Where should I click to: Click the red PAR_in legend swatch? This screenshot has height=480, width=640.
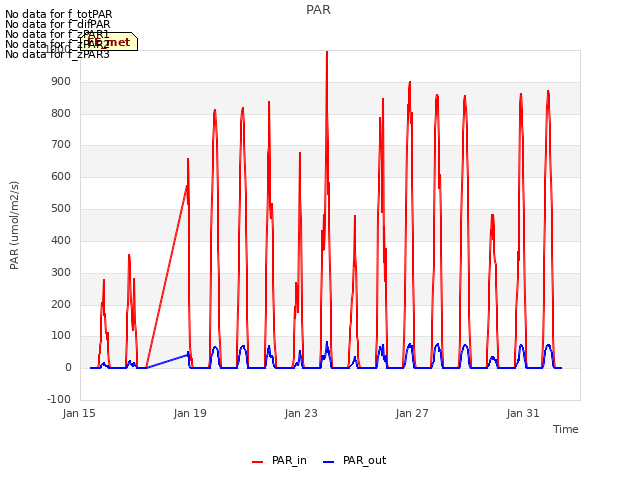[x=258, y=462]
